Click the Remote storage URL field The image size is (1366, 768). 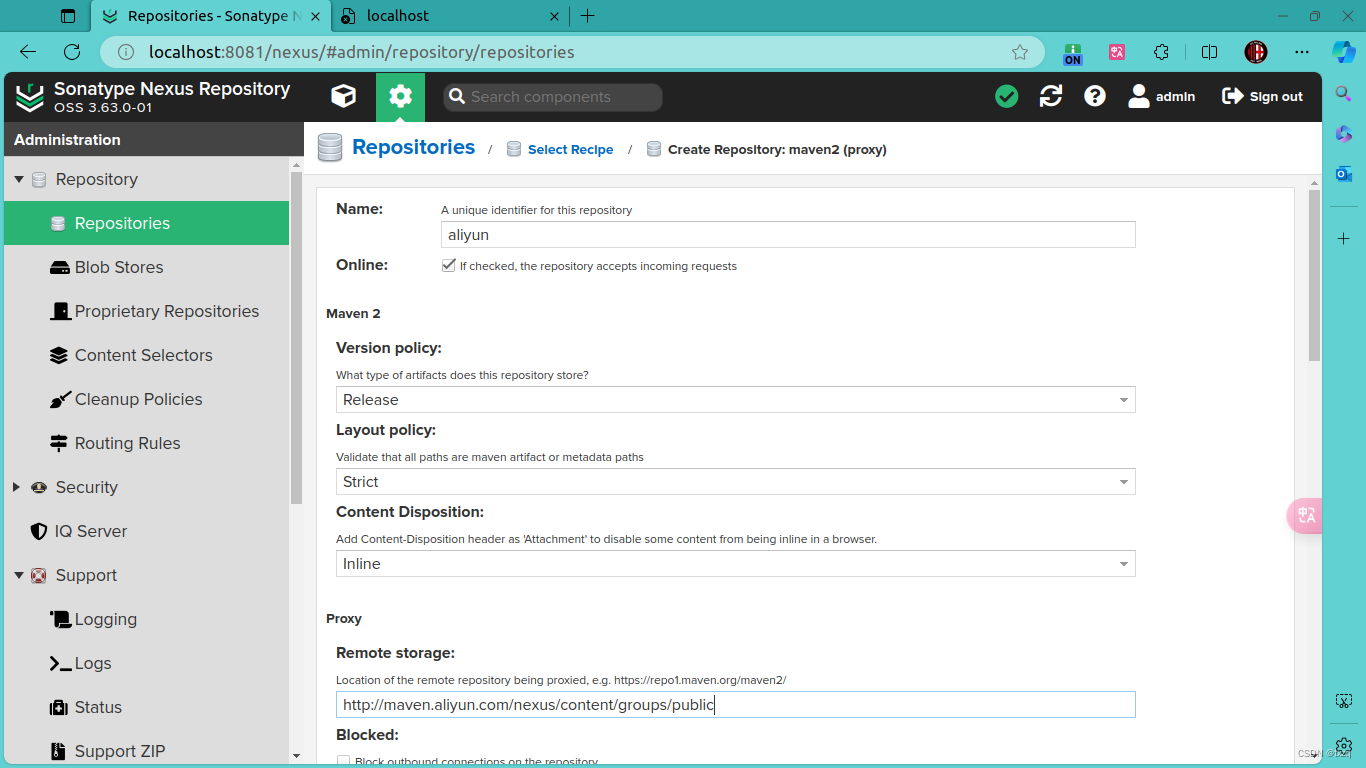click(x=735, y=704)
